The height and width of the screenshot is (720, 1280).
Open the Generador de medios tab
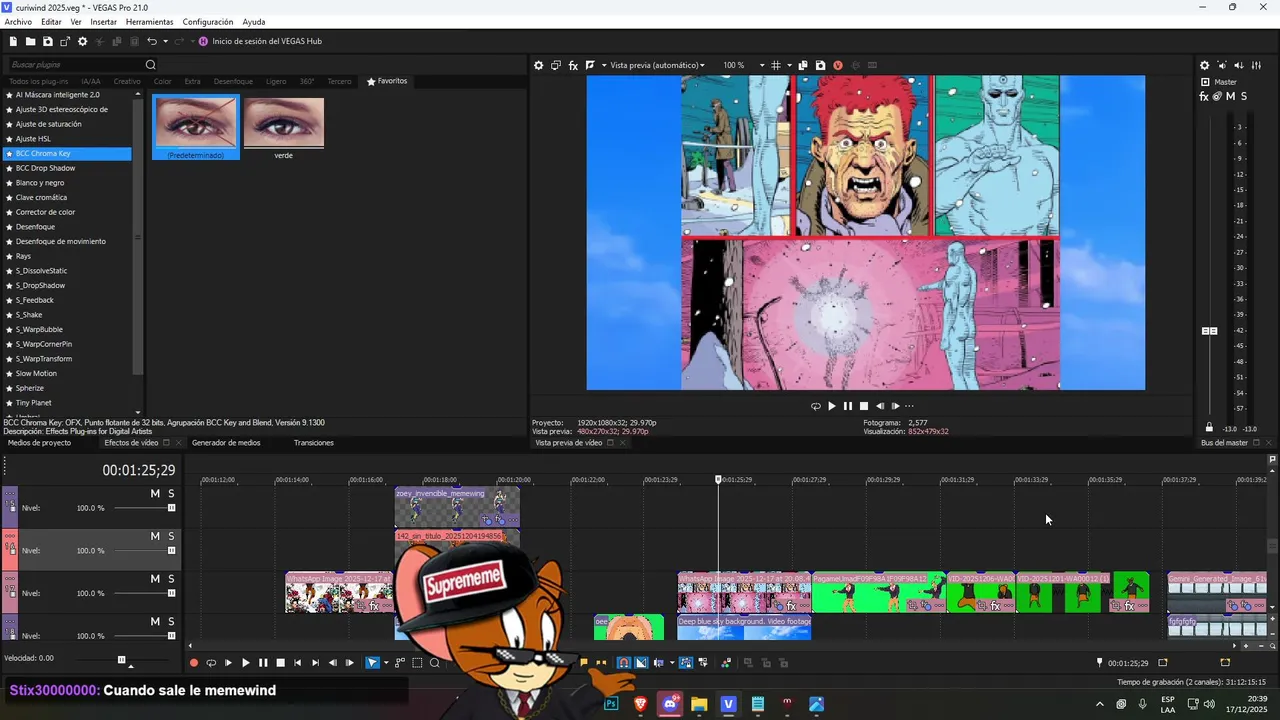point(226,443)
